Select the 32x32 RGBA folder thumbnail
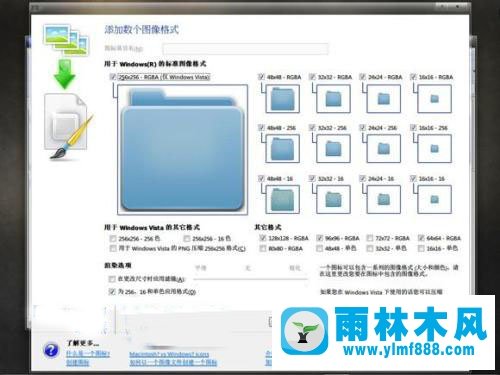The image size is (500, 375). 333,99
